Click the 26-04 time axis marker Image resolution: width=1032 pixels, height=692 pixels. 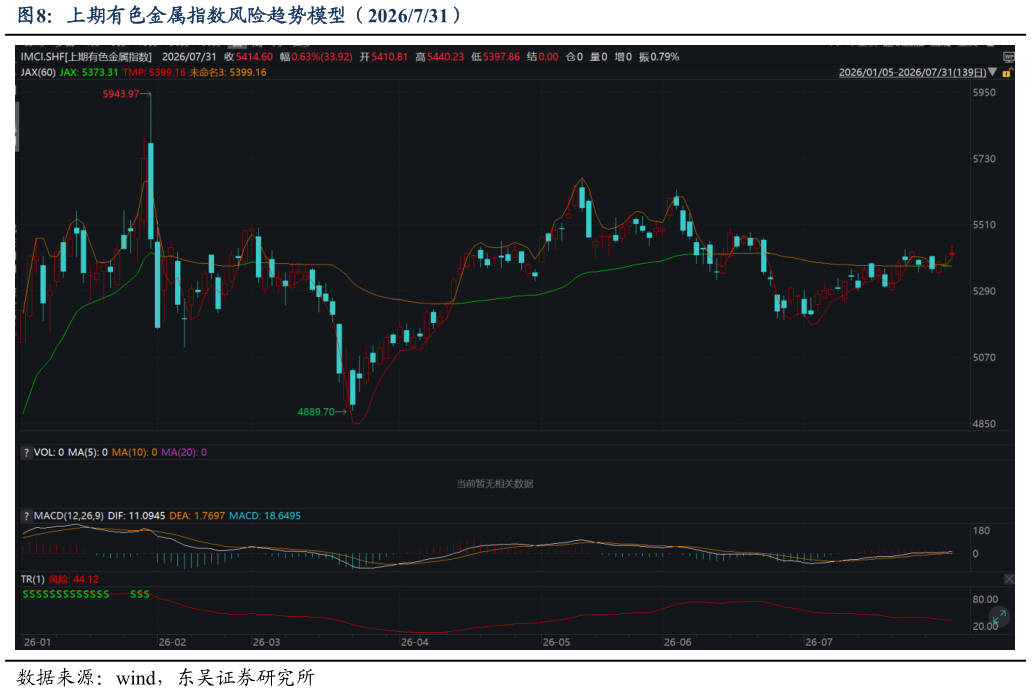pyautogui.click(x=415, y=642)
